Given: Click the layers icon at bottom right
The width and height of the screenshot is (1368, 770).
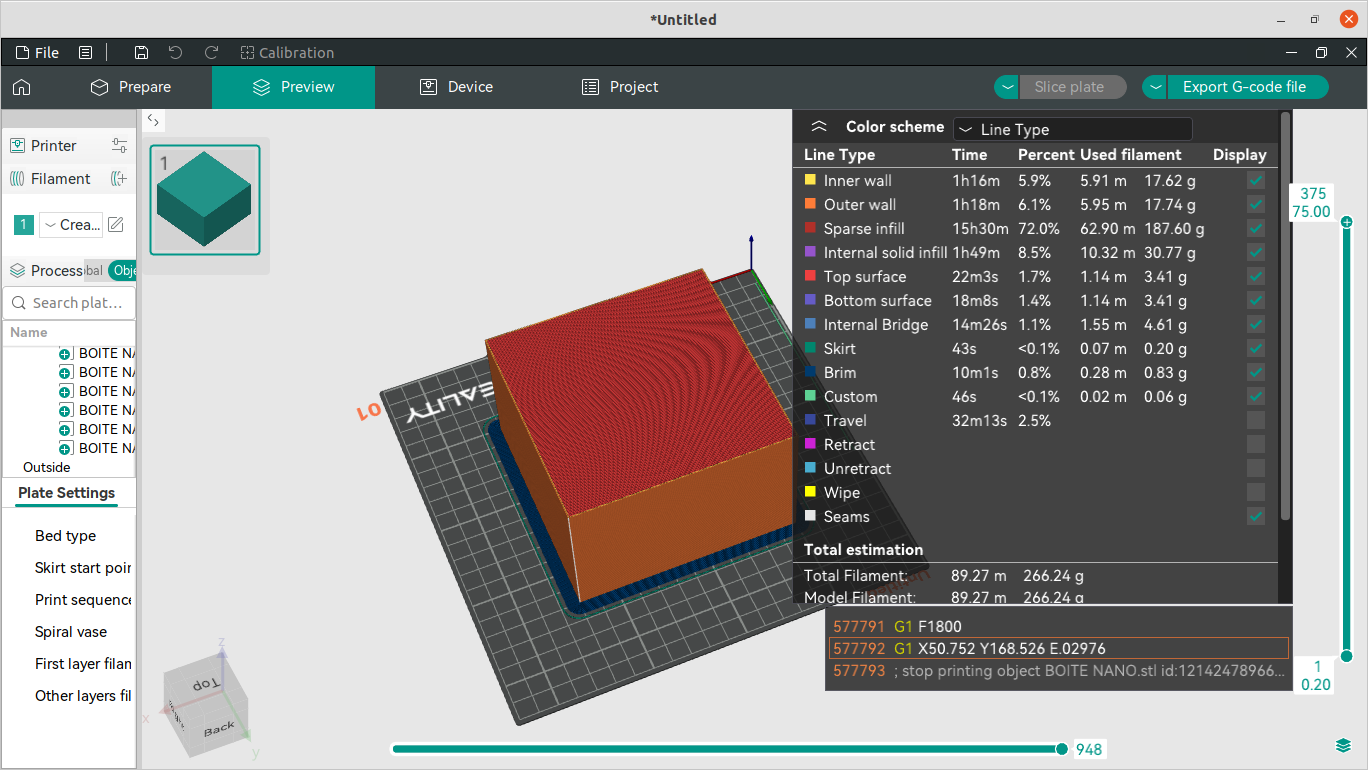Looking at the screenshot, I should [1343, 746].
